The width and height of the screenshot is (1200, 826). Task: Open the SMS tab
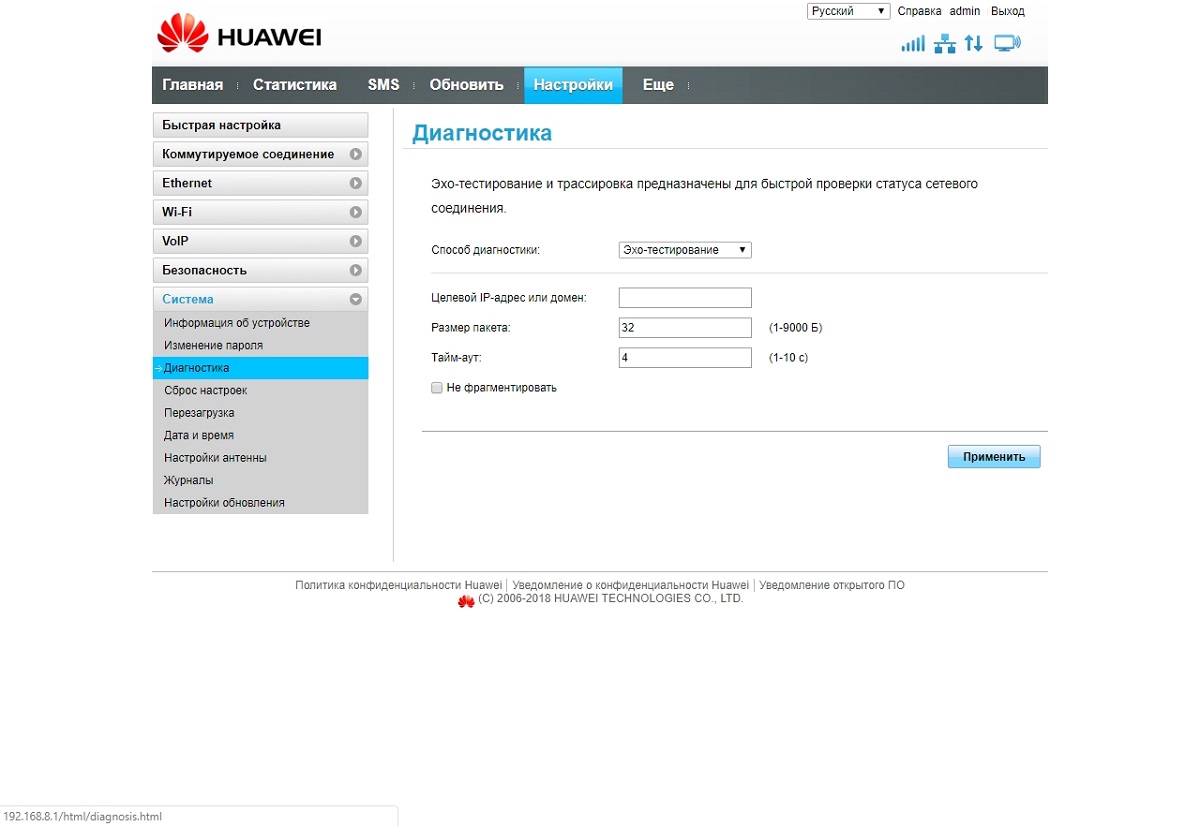click(x=383, y=85)
